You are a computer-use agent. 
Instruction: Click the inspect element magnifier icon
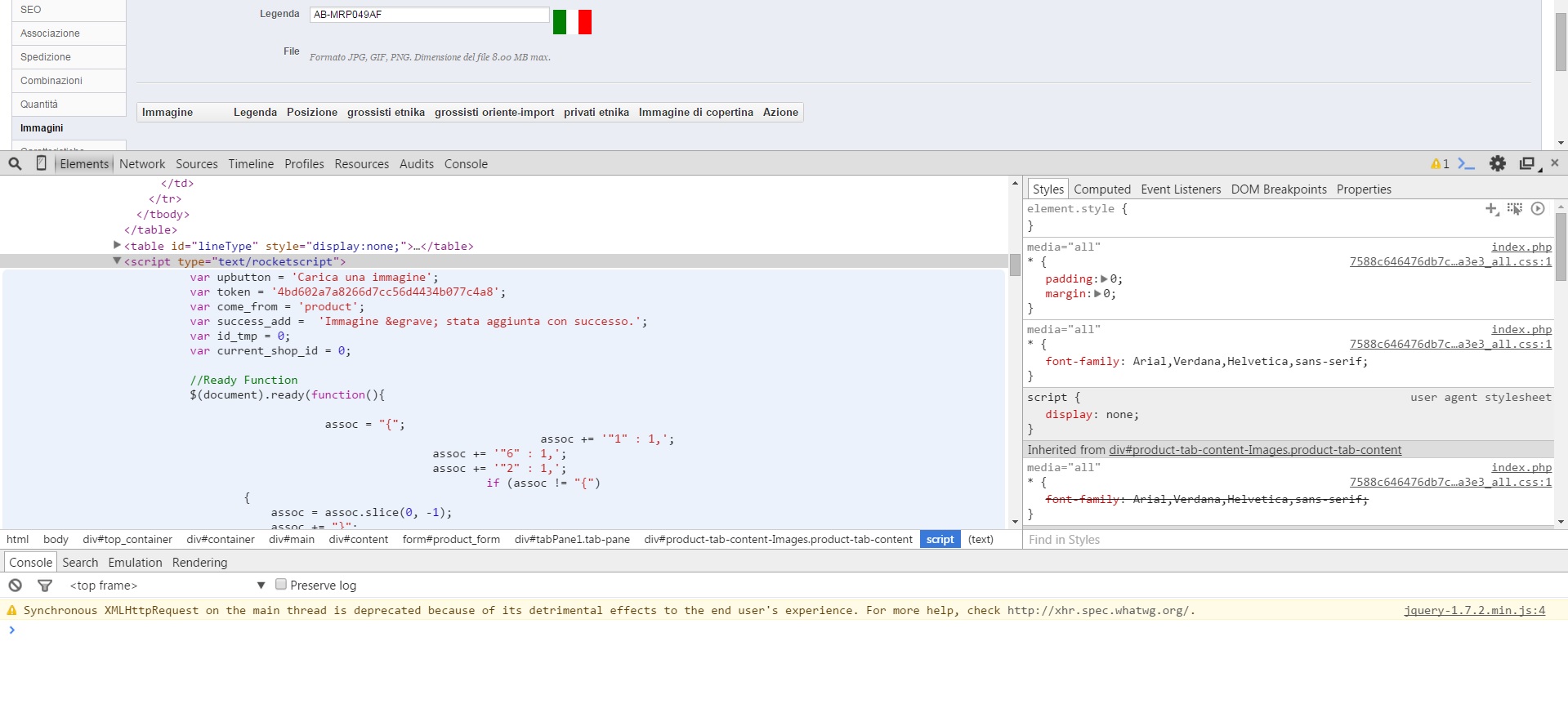[x=15, y=163]
